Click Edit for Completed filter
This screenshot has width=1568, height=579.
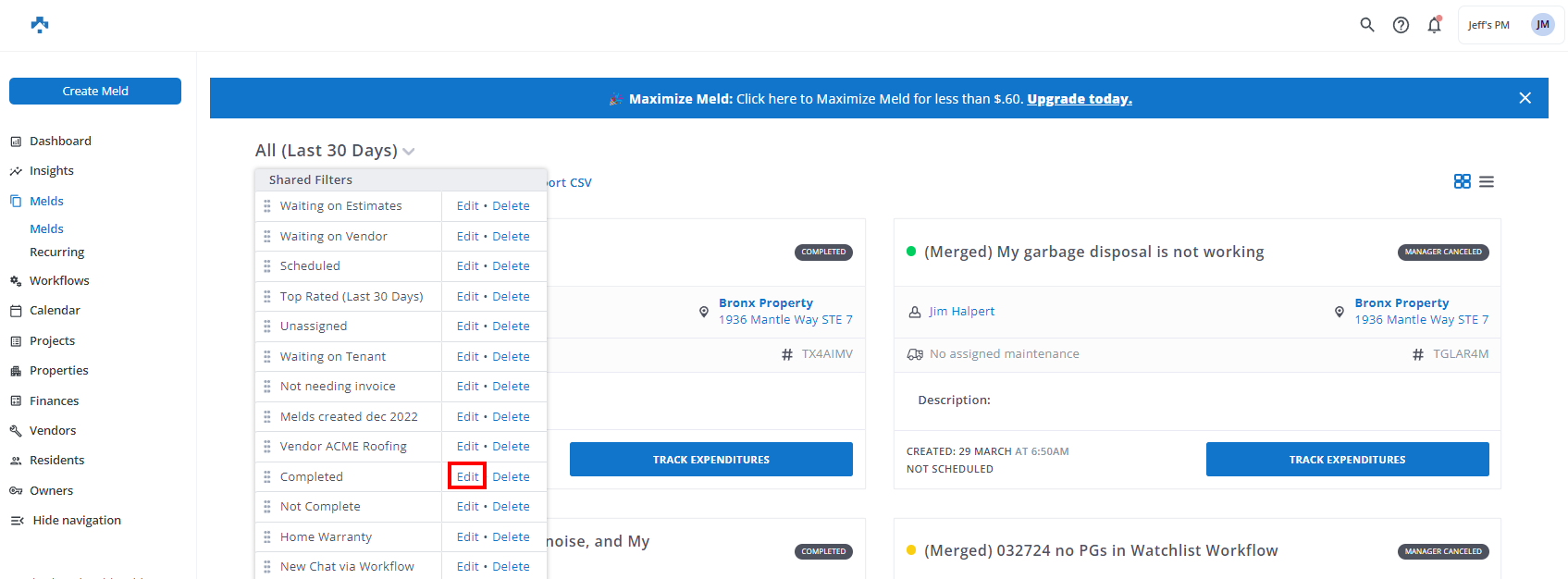click(467, 477)
